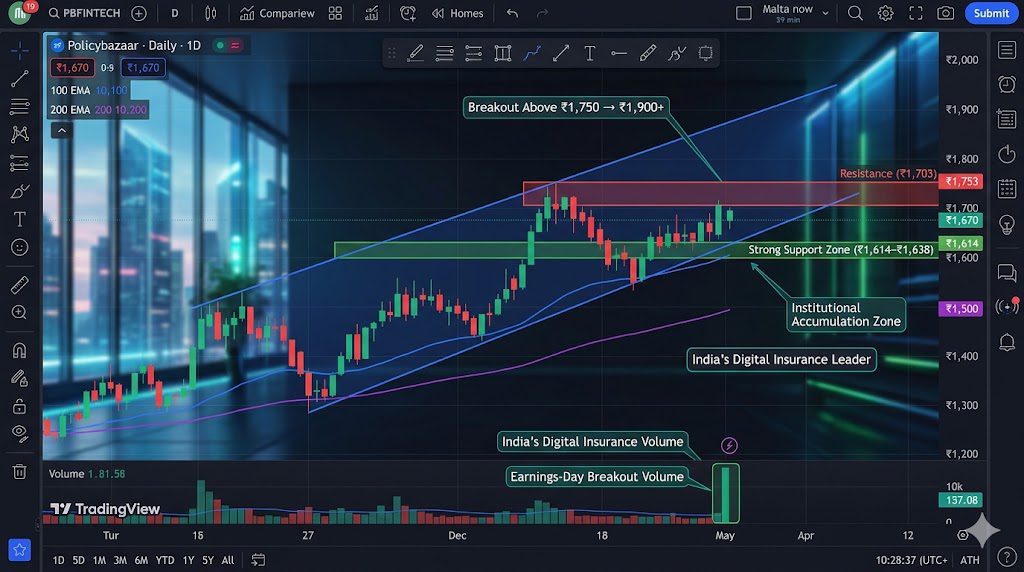Screen dimensions: 1024x572
Task: Select the 6M time range
Action: click(x=141, y=560)
